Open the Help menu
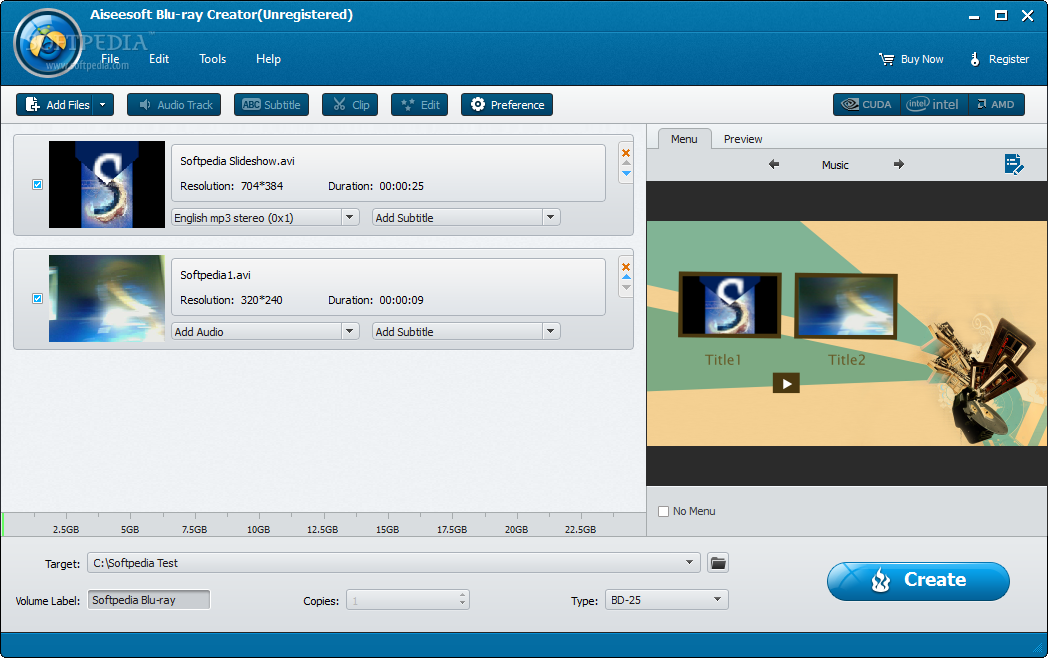1048x658 pixels. [x=268, y=59]
